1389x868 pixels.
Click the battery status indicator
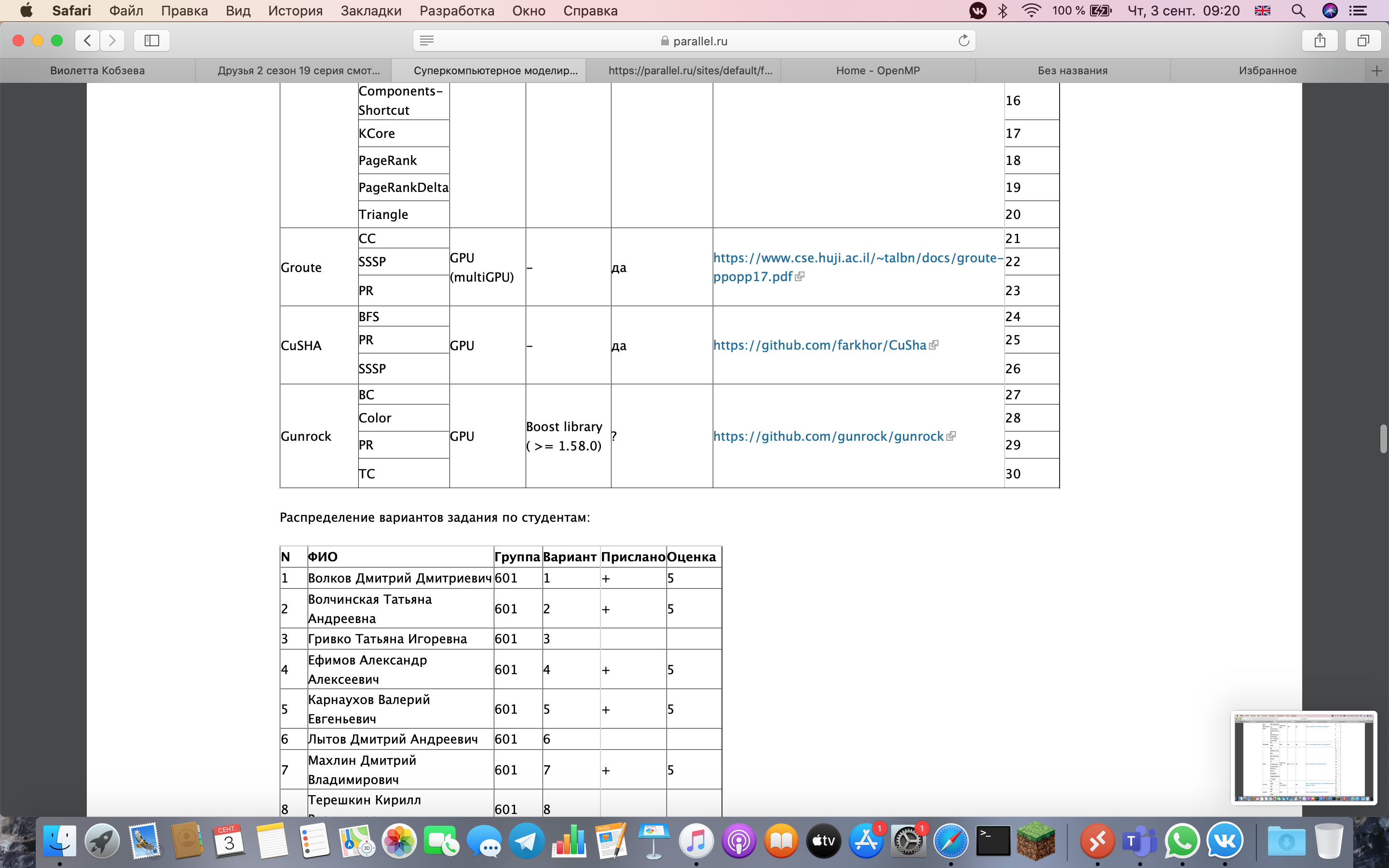click(1081, 10)
